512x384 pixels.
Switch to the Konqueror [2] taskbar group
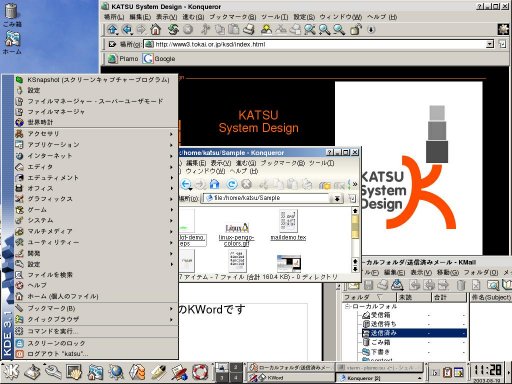tap(379, 378)
